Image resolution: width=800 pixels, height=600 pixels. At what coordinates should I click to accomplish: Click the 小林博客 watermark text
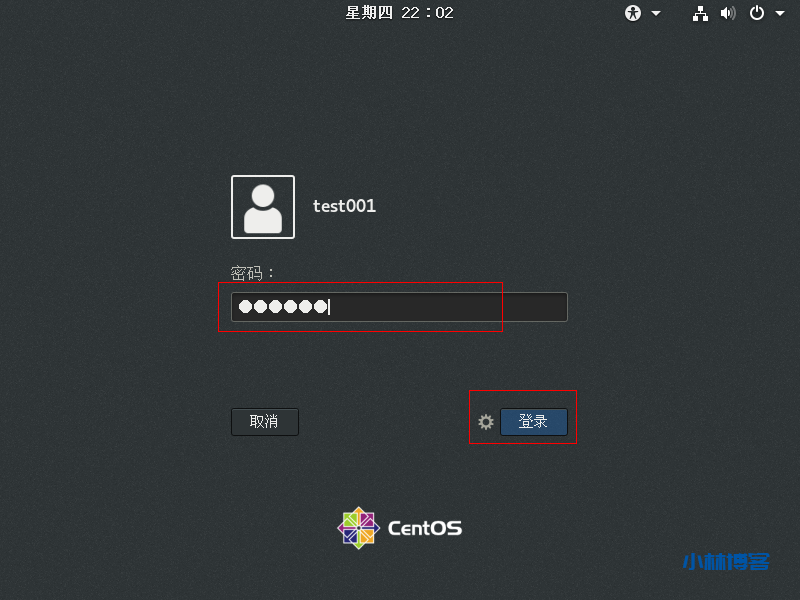pyautogui.click(x=725, y=561)
